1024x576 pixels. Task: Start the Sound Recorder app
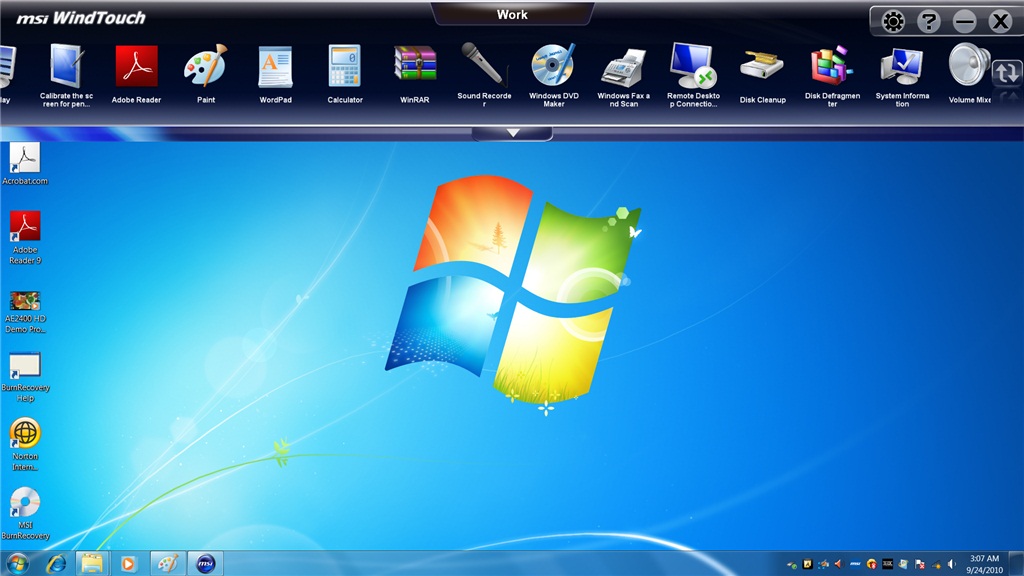(x=484, y=68)
